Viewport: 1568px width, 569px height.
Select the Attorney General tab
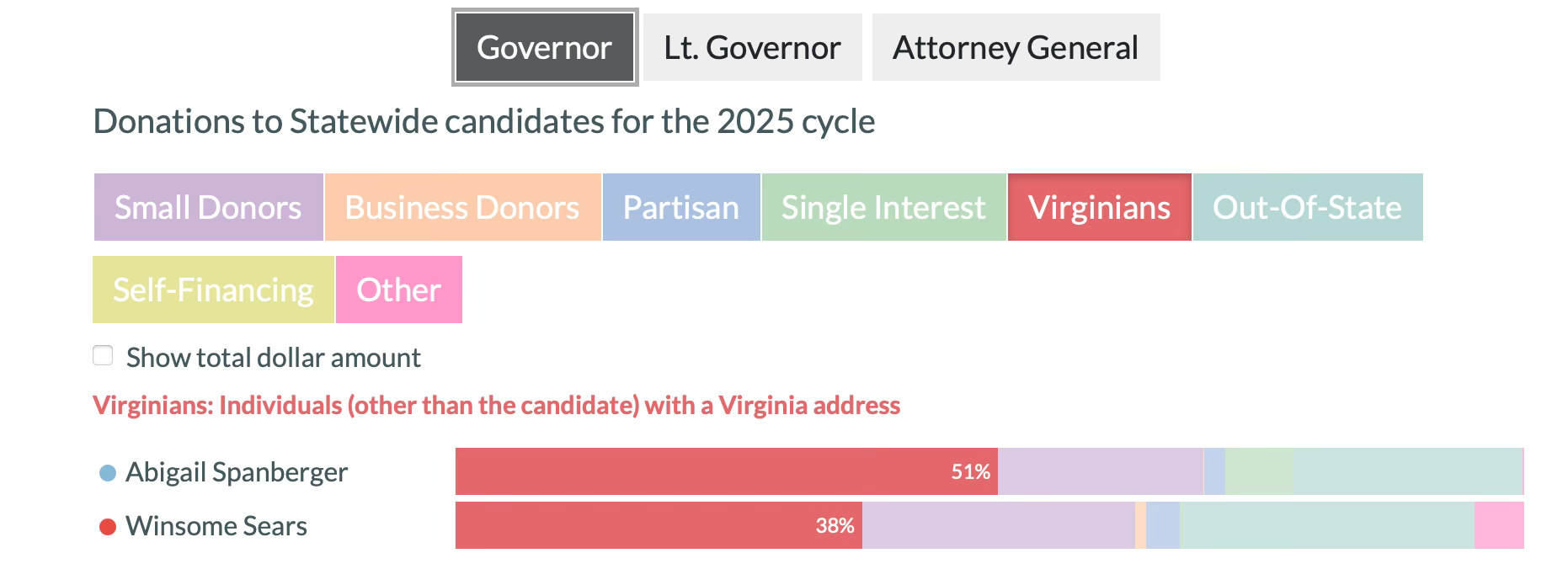(1016, 47)
